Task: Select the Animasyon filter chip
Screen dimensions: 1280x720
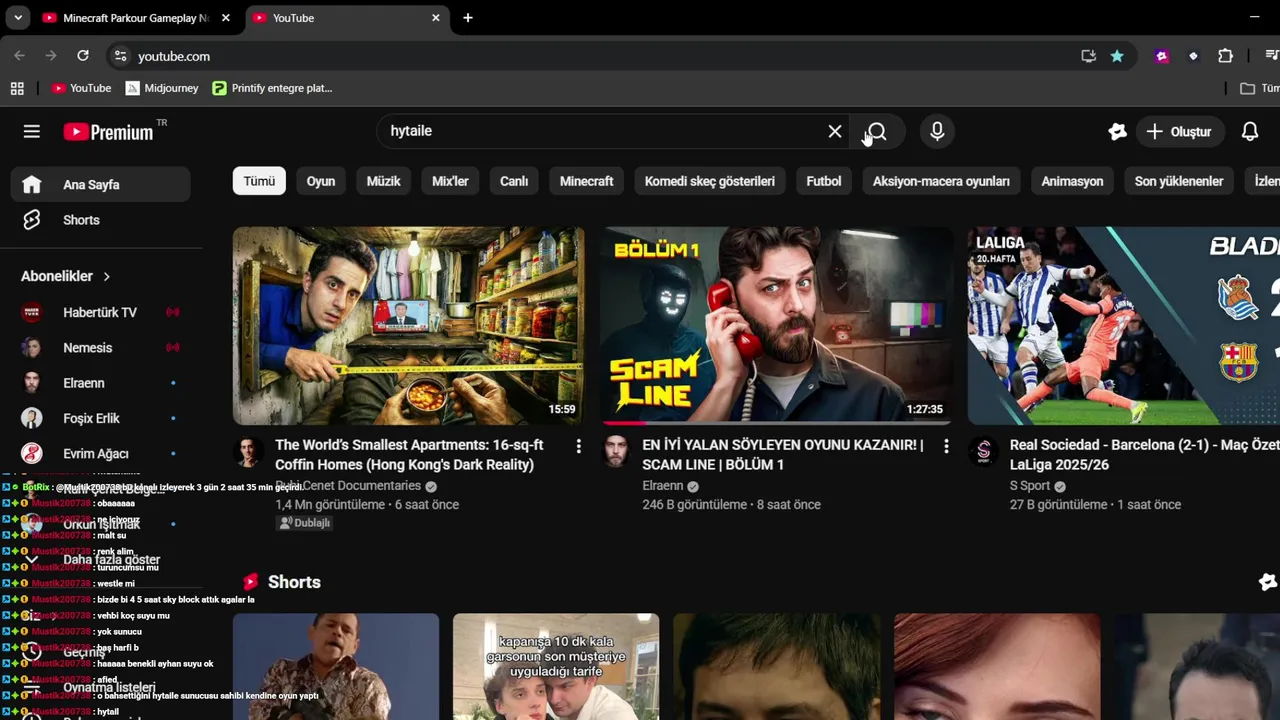Action: 1072,181
